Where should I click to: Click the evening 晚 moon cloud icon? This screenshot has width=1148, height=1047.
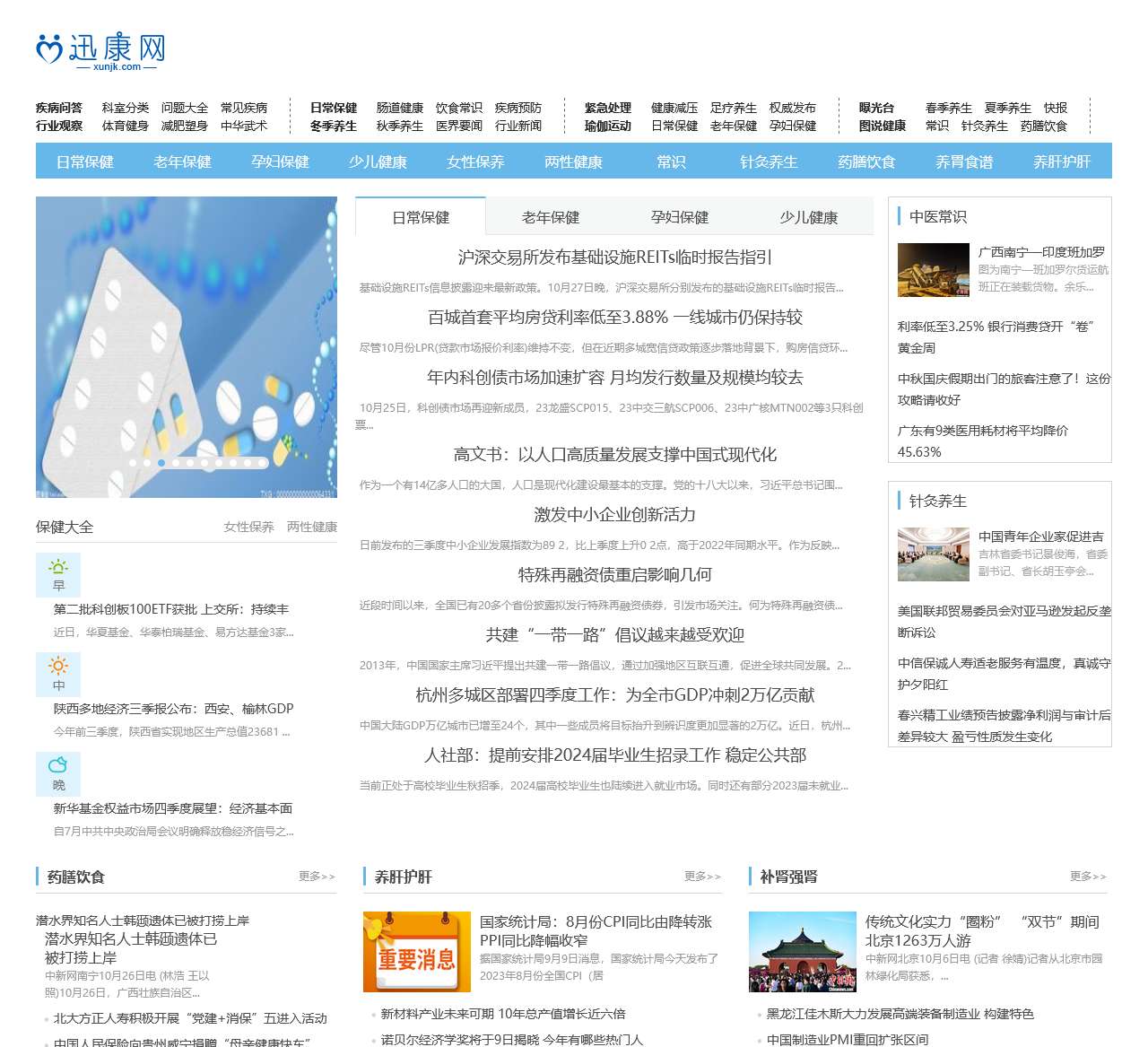coord(58,765)
